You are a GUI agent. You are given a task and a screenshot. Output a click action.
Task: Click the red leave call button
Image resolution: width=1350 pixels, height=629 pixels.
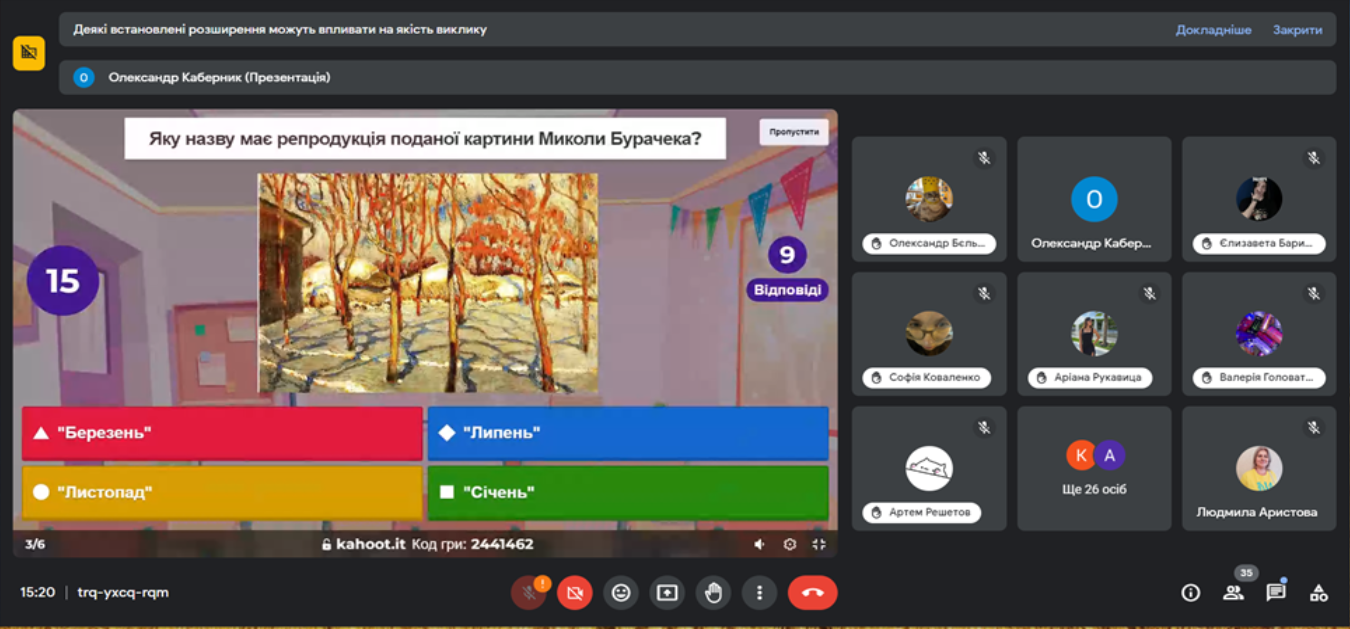click(x=812, y=593)
